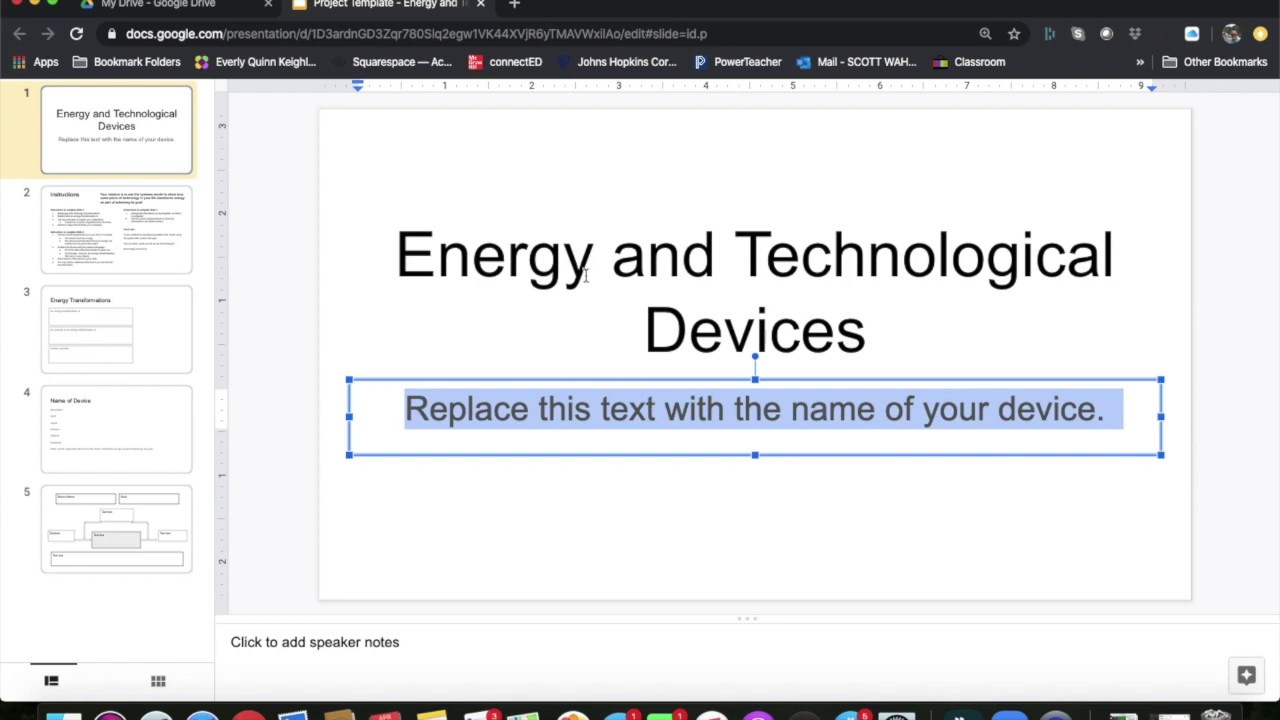Image resolution: width=1280 pixels, height=720 pixels.
Task: Switch to the My Drive - Google Drive tab
Action: (158, 4)
